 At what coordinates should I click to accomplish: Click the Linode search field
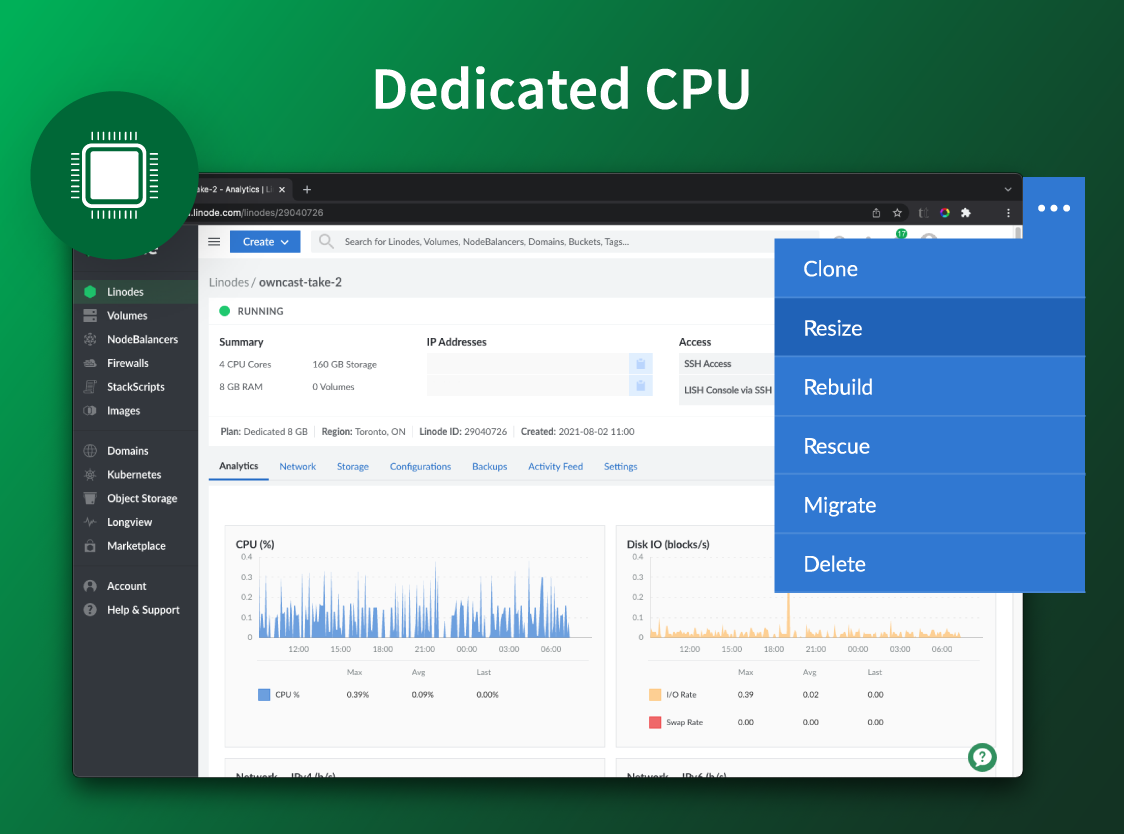click(500, 241)
